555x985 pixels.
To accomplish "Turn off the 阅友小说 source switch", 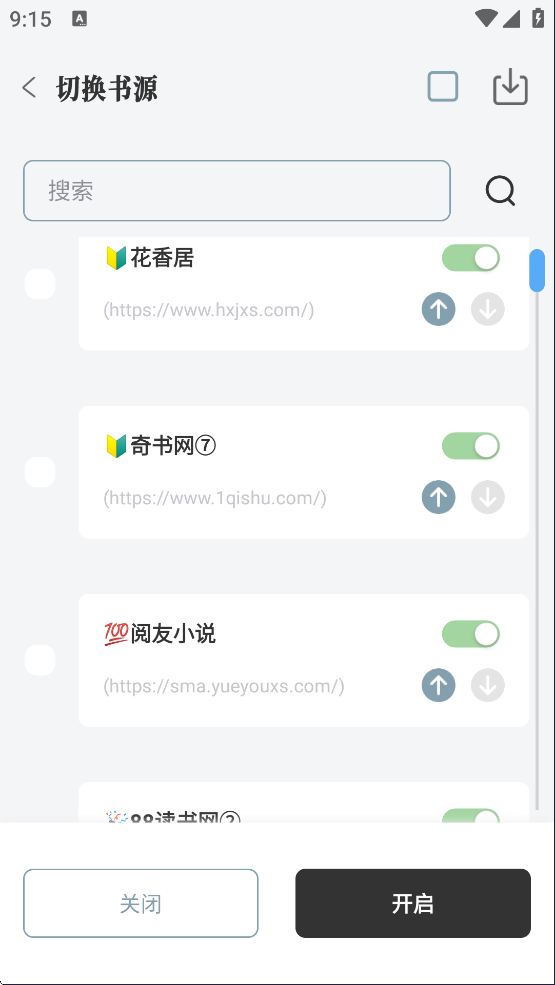I will pos(471,634).
